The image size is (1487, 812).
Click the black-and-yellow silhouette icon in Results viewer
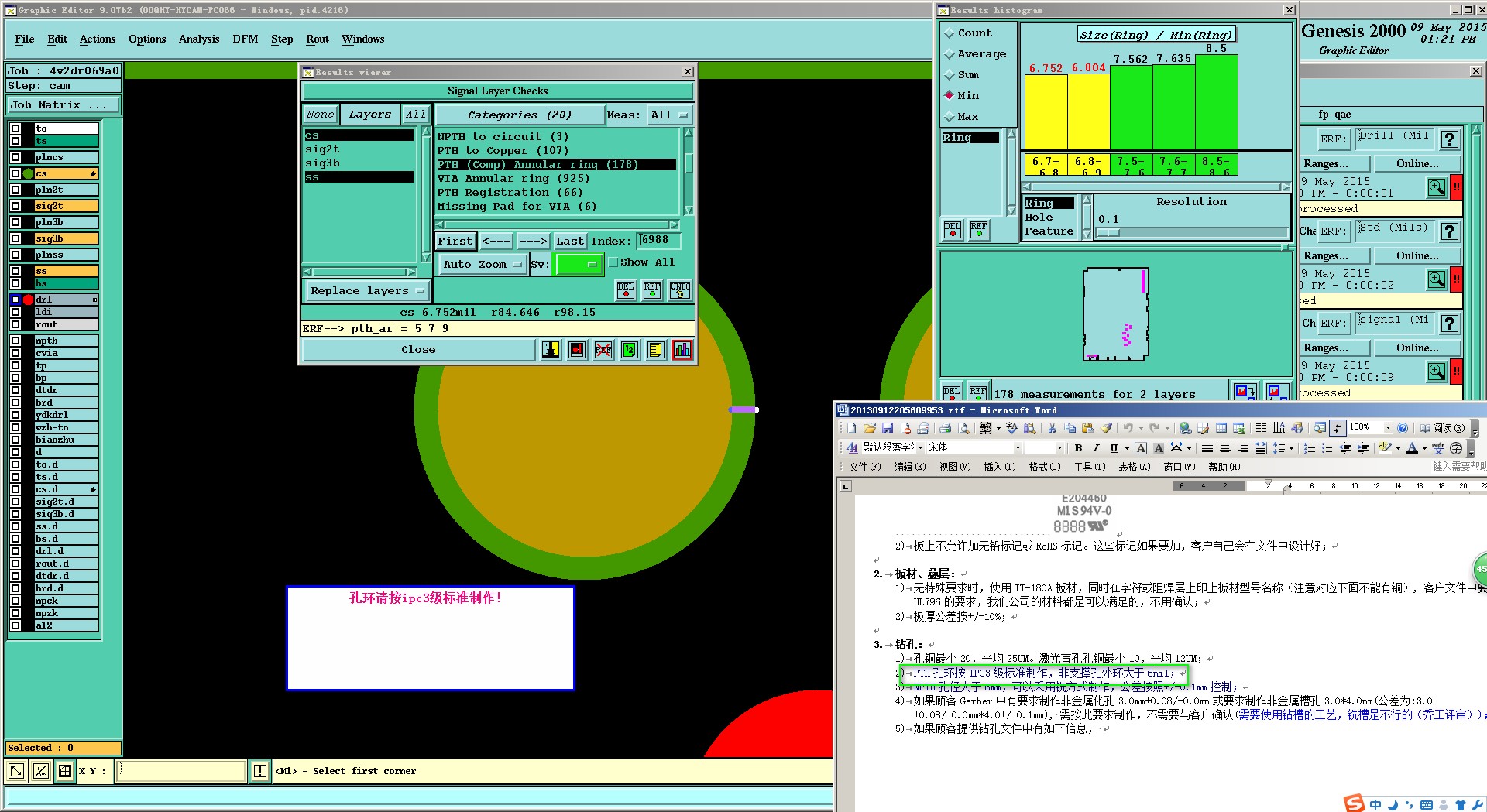tap(551, 350)
